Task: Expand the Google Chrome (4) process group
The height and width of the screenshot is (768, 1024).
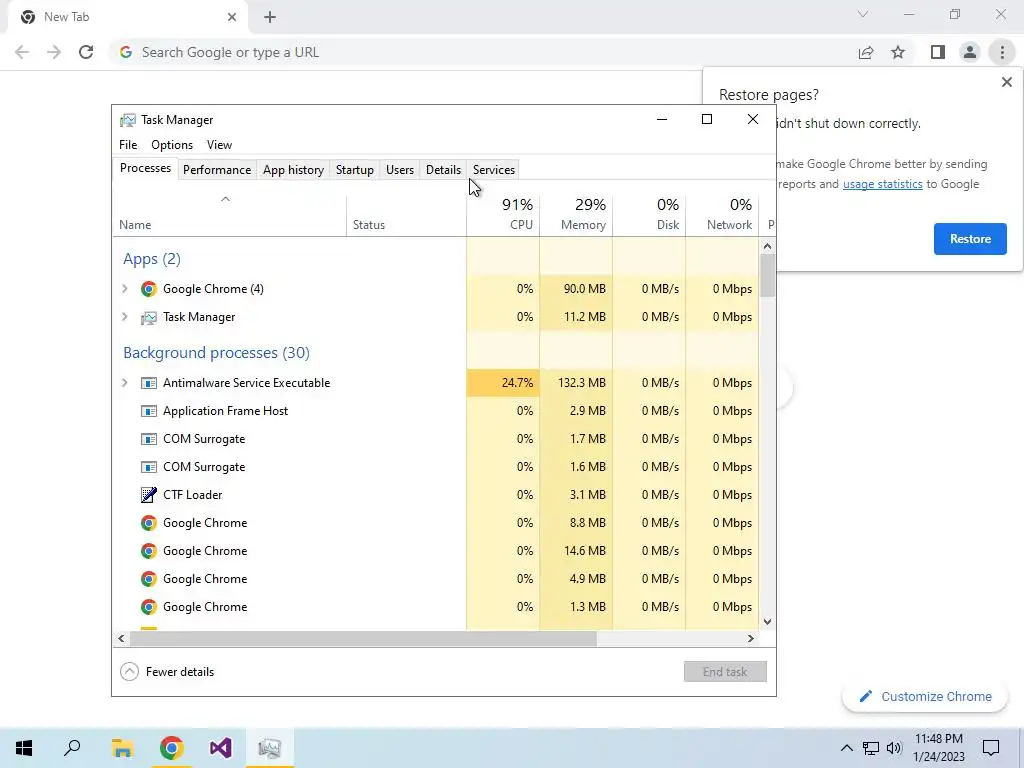Action: pos(125,289)
